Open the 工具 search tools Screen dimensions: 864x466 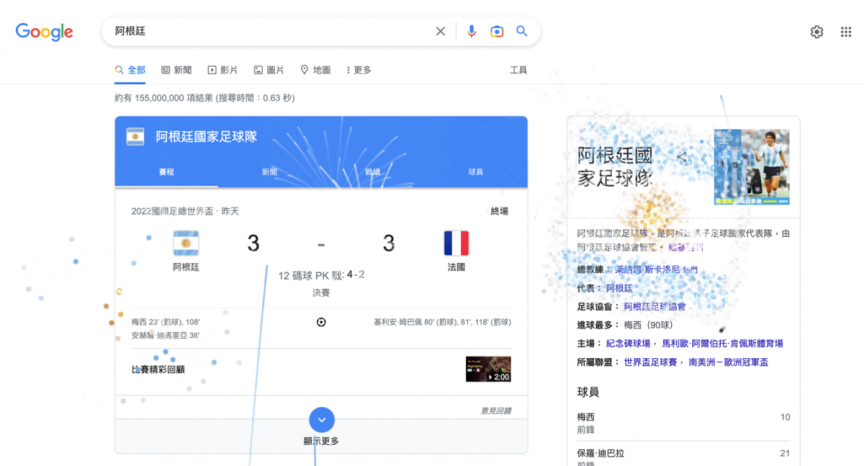pos(518,70)
